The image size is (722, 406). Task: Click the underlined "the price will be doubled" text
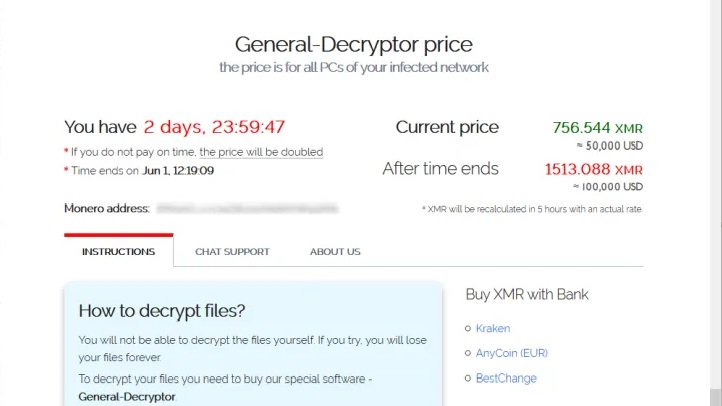coord(261,152)
